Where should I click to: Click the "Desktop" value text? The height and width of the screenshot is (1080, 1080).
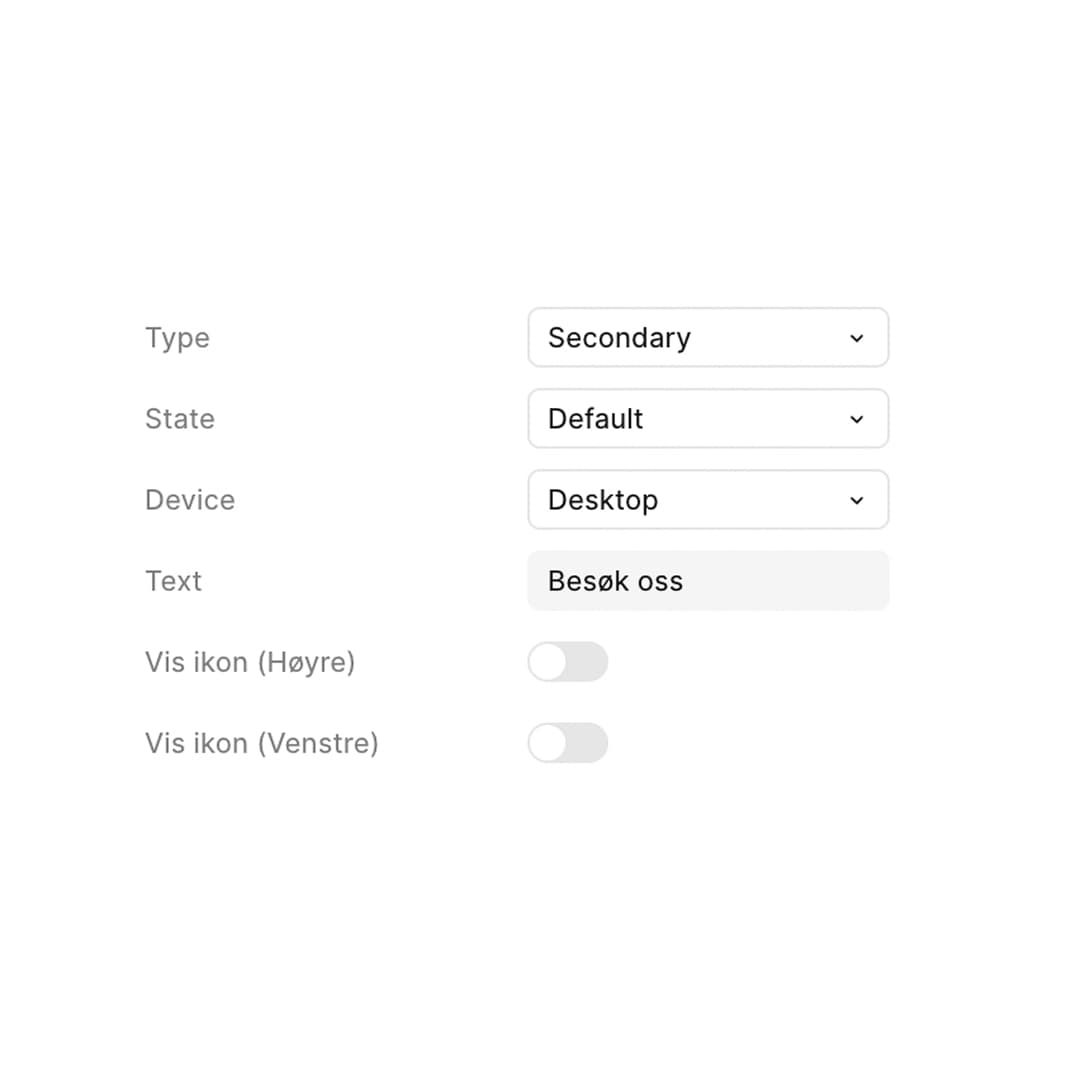[x=603, y=500]
